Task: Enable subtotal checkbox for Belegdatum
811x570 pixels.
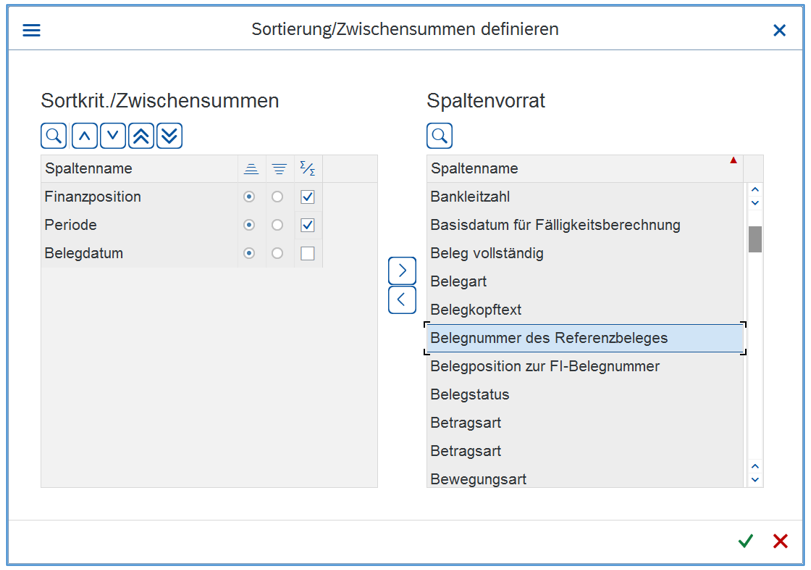Action: 307,254
